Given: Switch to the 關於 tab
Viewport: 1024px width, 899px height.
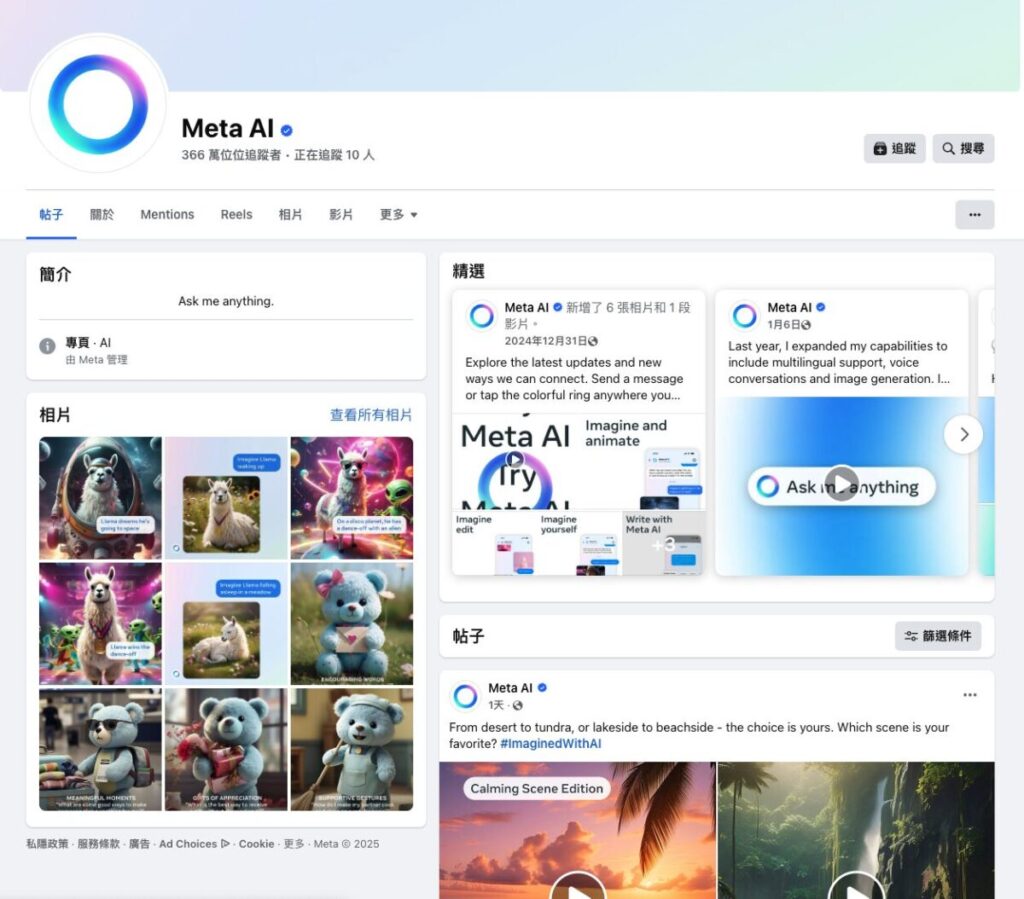Looking at the screenshot, I should coord(102,215).
